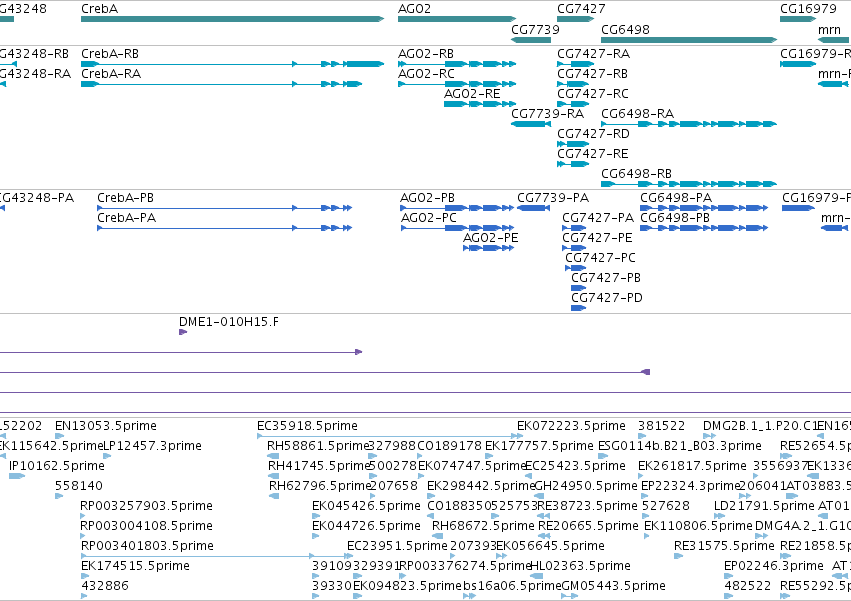Select the EK072223.5prime EST label

(x=571, y=426)
